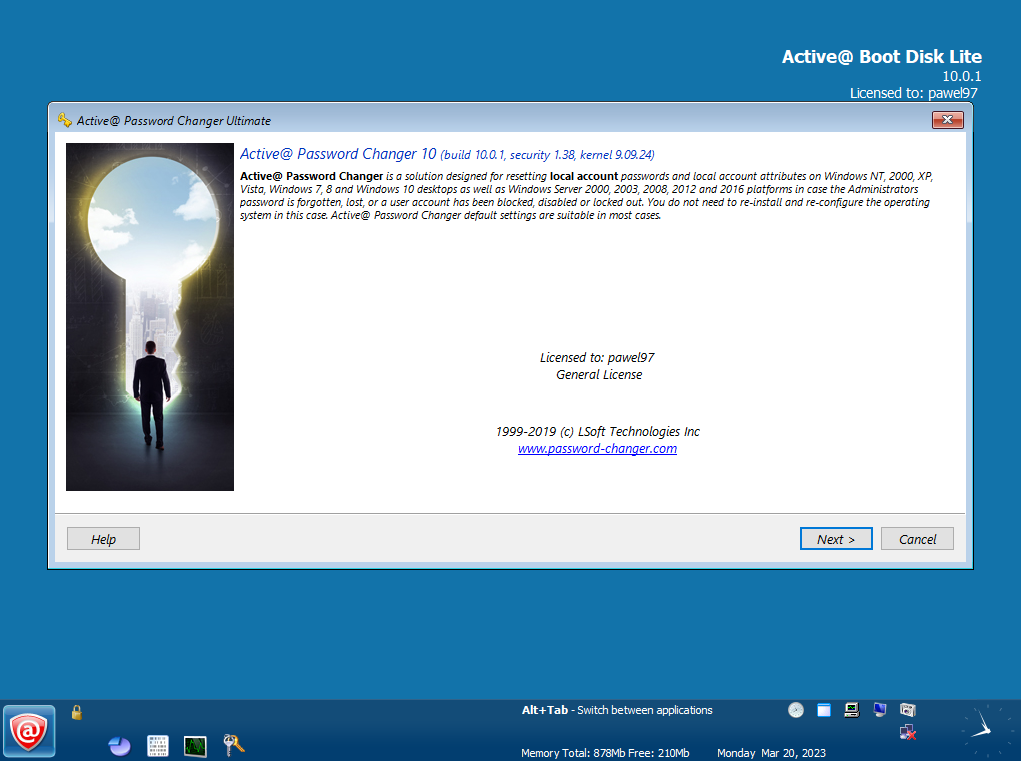Click the blue window tray icon
Screen dimensions: 1021x761
tap(824, 710)
